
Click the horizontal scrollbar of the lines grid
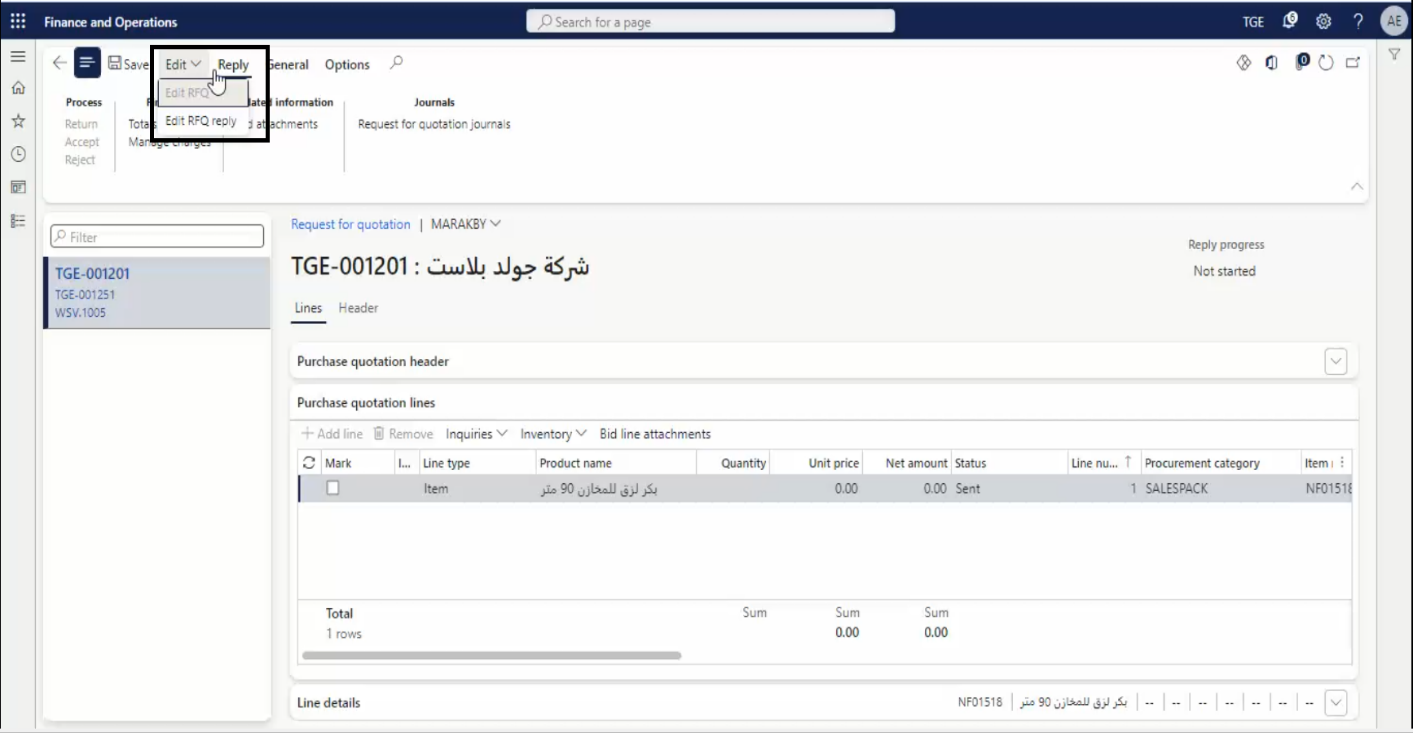491,656
